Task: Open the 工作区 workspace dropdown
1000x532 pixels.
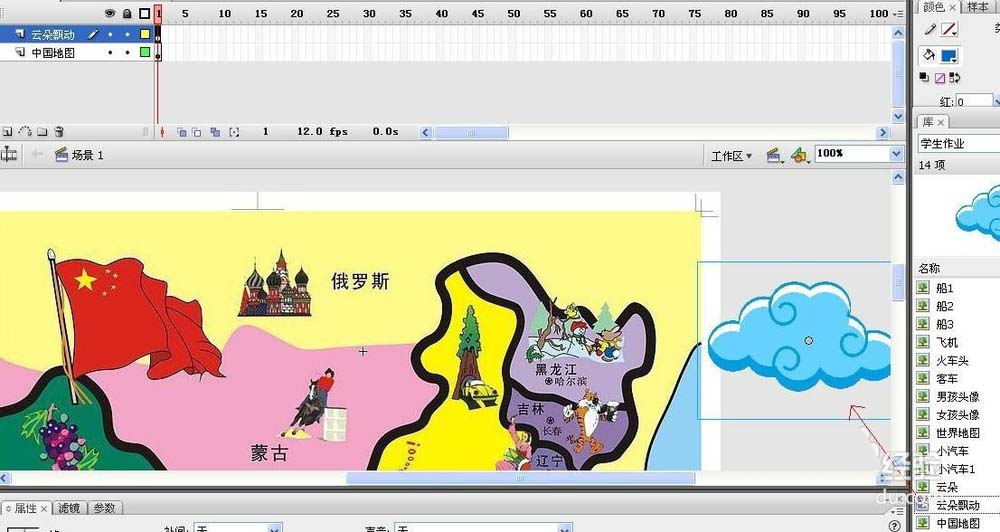Action: (732, 155)
